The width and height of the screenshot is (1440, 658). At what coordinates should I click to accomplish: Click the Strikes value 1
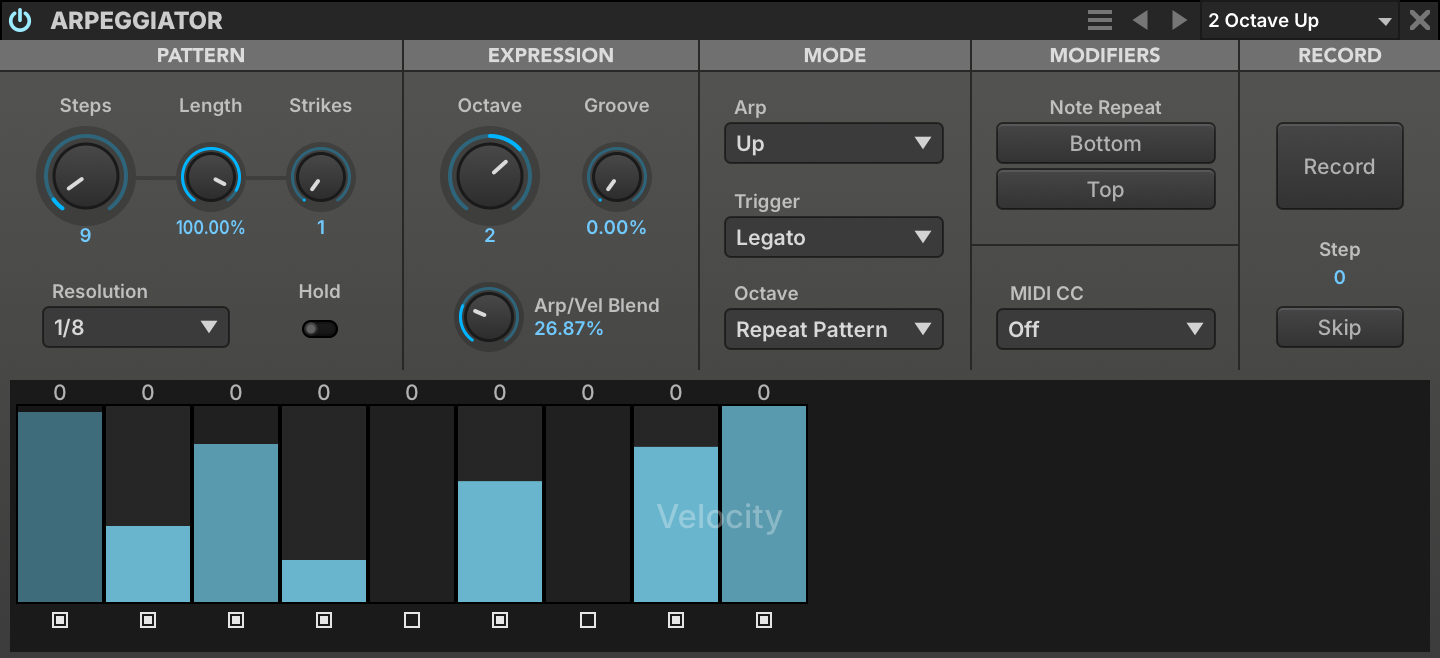point(321,228)
